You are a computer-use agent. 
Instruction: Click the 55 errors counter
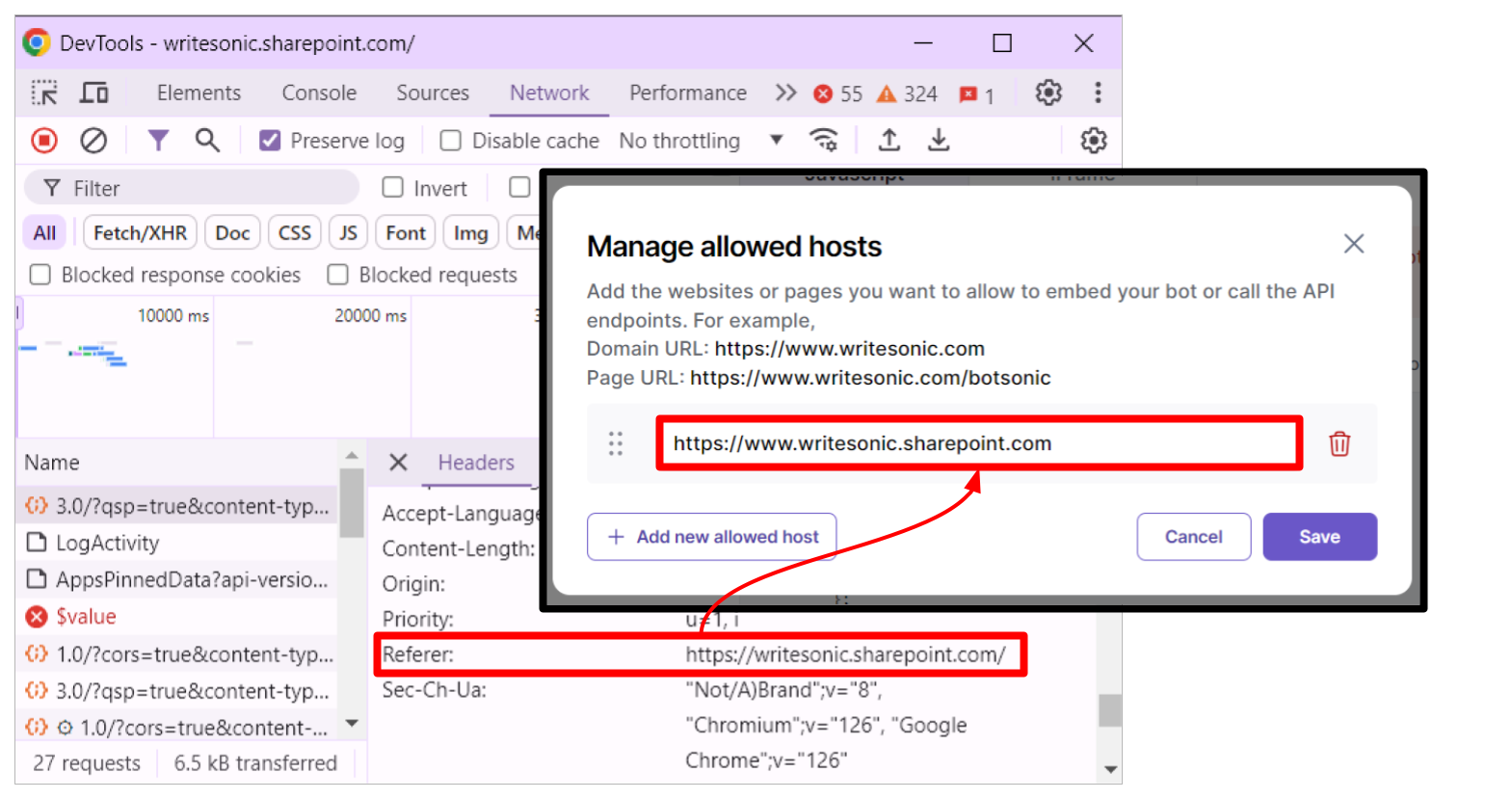(837, 93)
